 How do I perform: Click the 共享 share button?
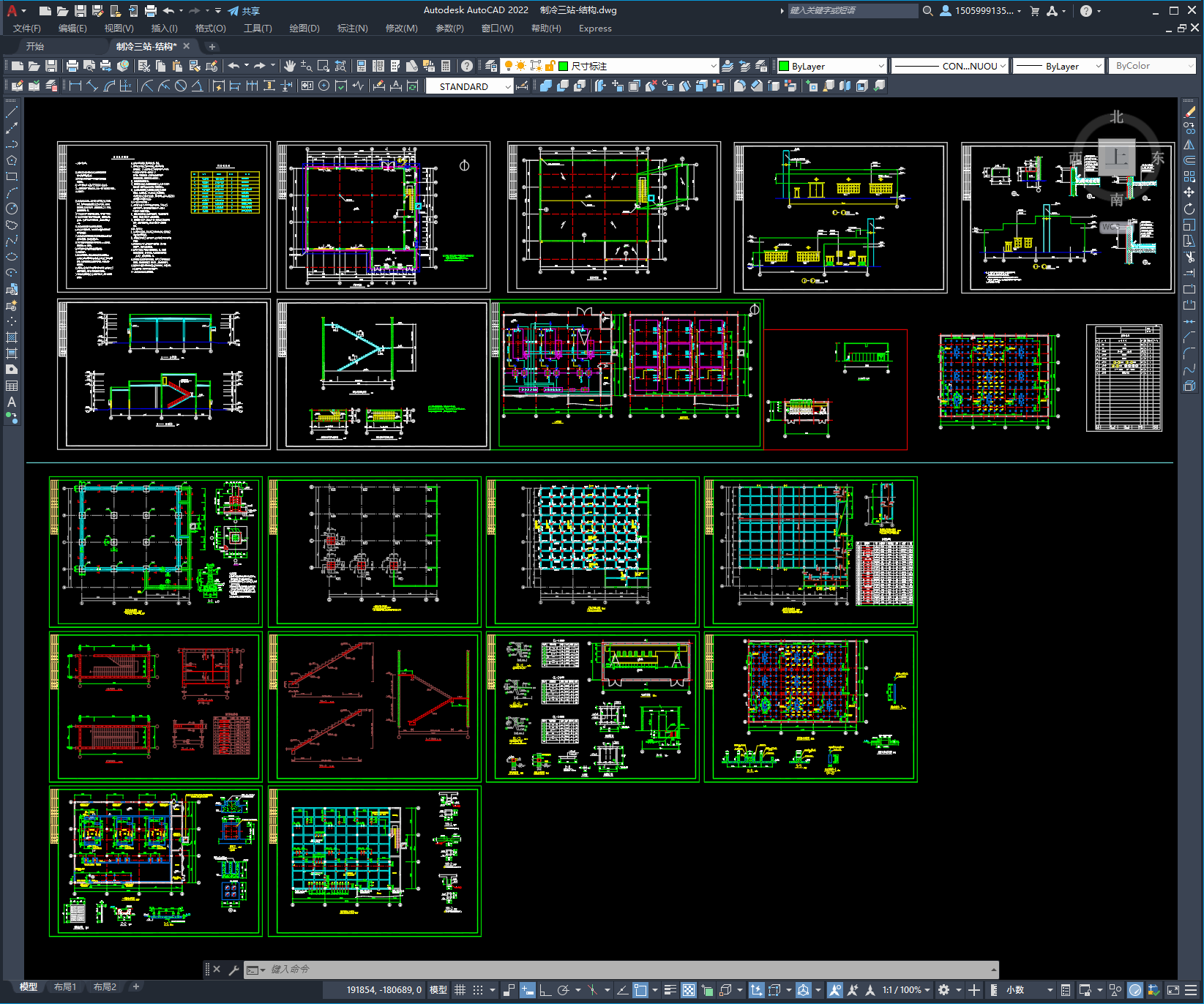(244, 11)
